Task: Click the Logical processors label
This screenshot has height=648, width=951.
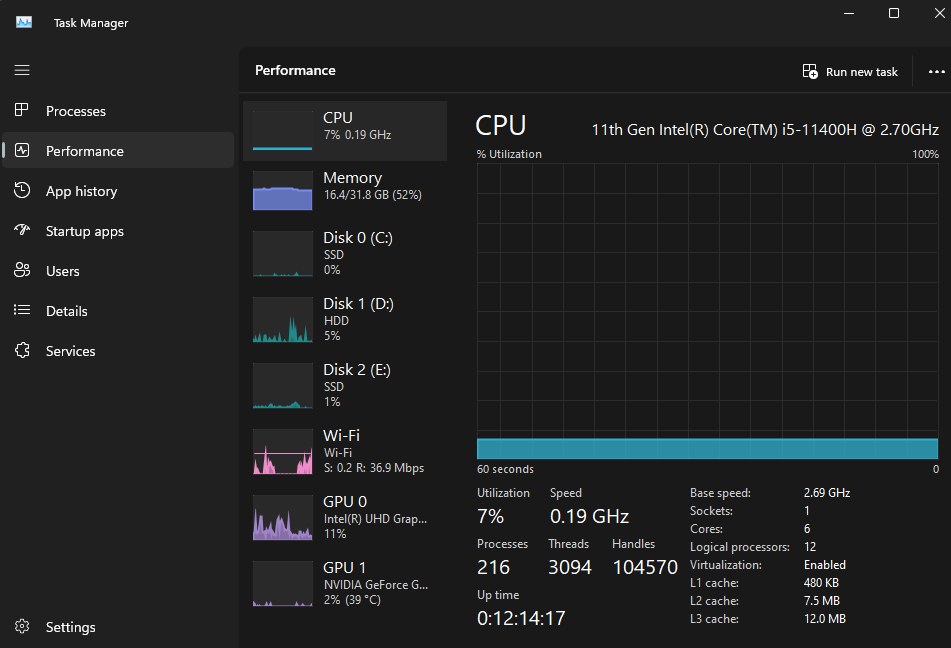Action: [740, 547]
